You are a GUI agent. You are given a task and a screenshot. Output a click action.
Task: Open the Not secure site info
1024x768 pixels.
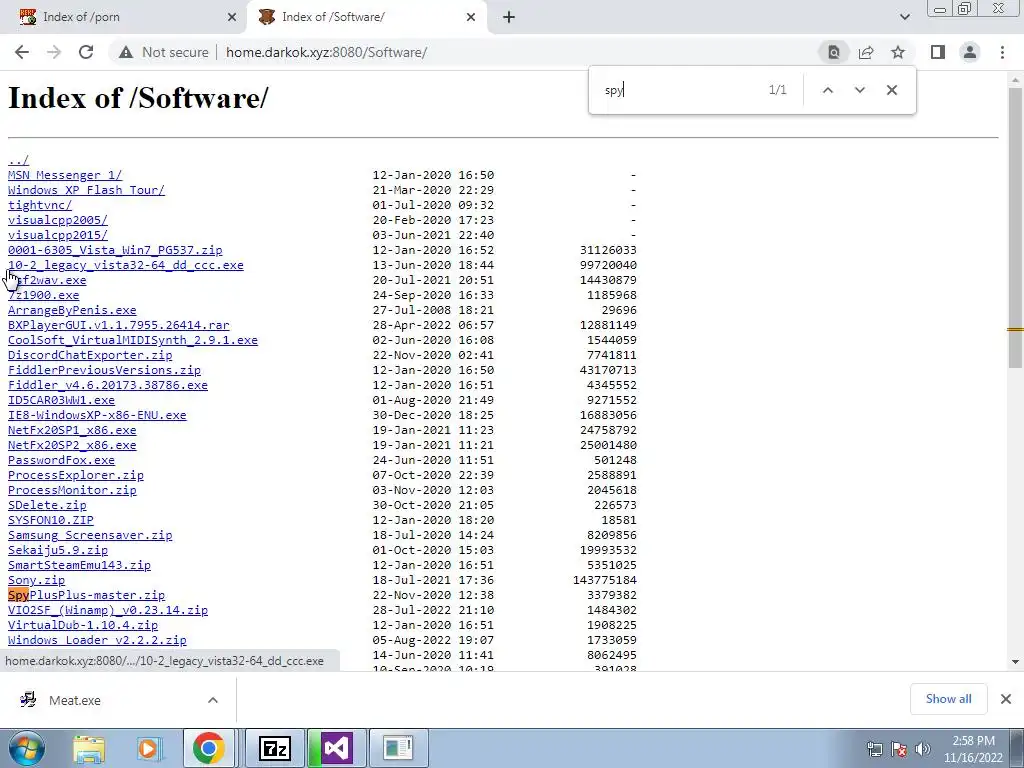(x=164, y=52)
